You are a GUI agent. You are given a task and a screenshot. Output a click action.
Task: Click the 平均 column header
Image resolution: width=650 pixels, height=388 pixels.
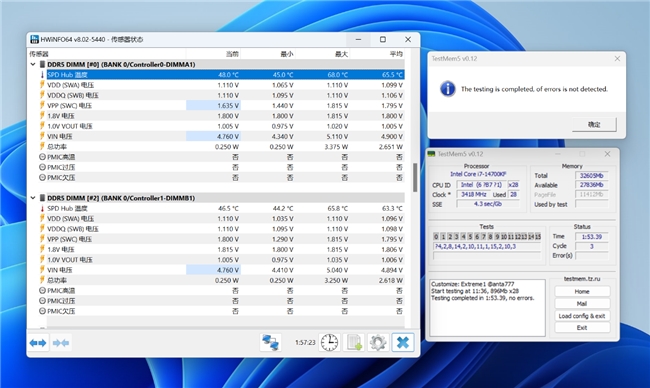[x=396, y=54]
